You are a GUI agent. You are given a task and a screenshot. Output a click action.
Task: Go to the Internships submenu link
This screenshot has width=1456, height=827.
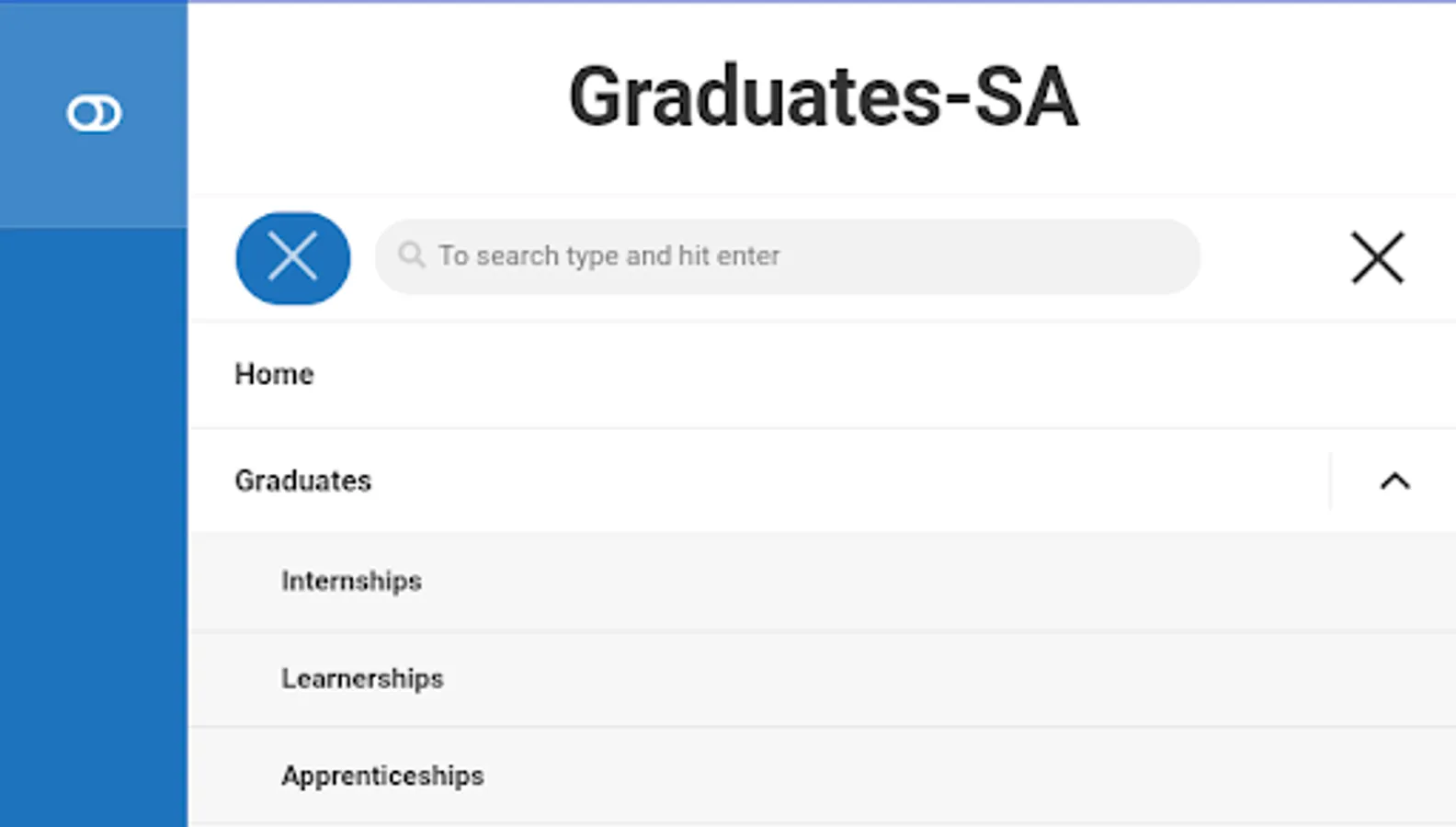point(351,581)
